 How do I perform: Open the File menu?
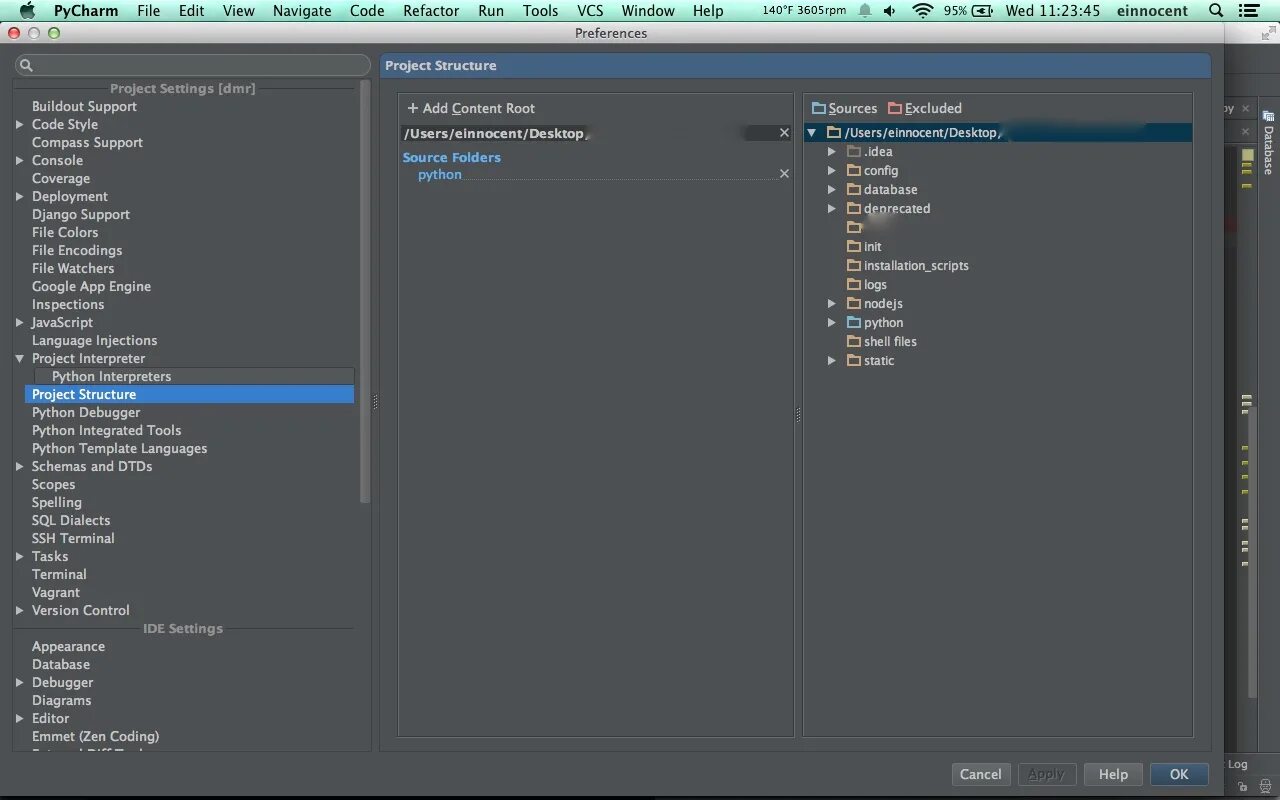click(x=148, y=11)
